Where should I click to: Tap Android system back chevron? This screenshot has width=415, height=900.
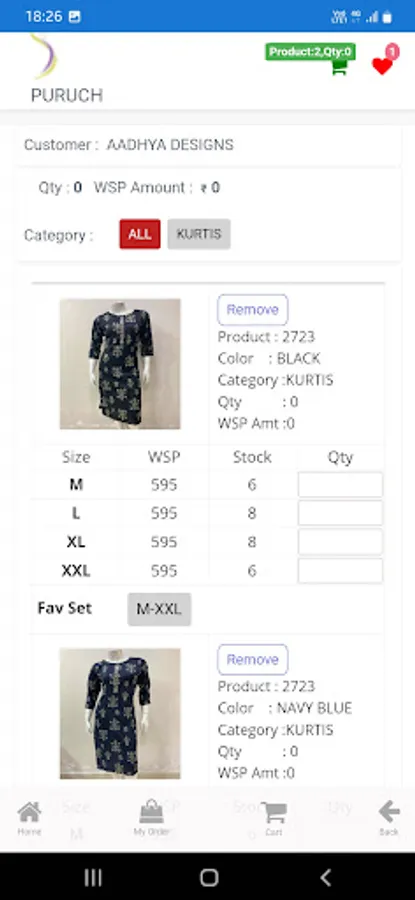325,877
